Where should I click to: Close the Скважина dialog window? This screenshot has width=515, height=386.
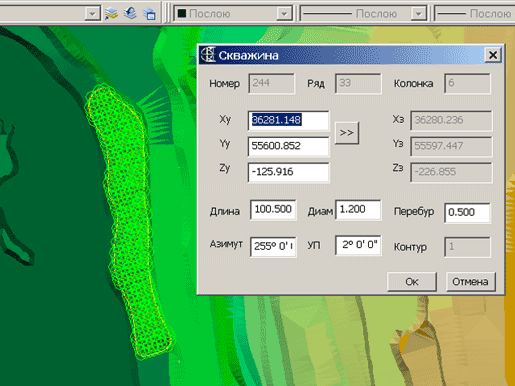[493, 55]
